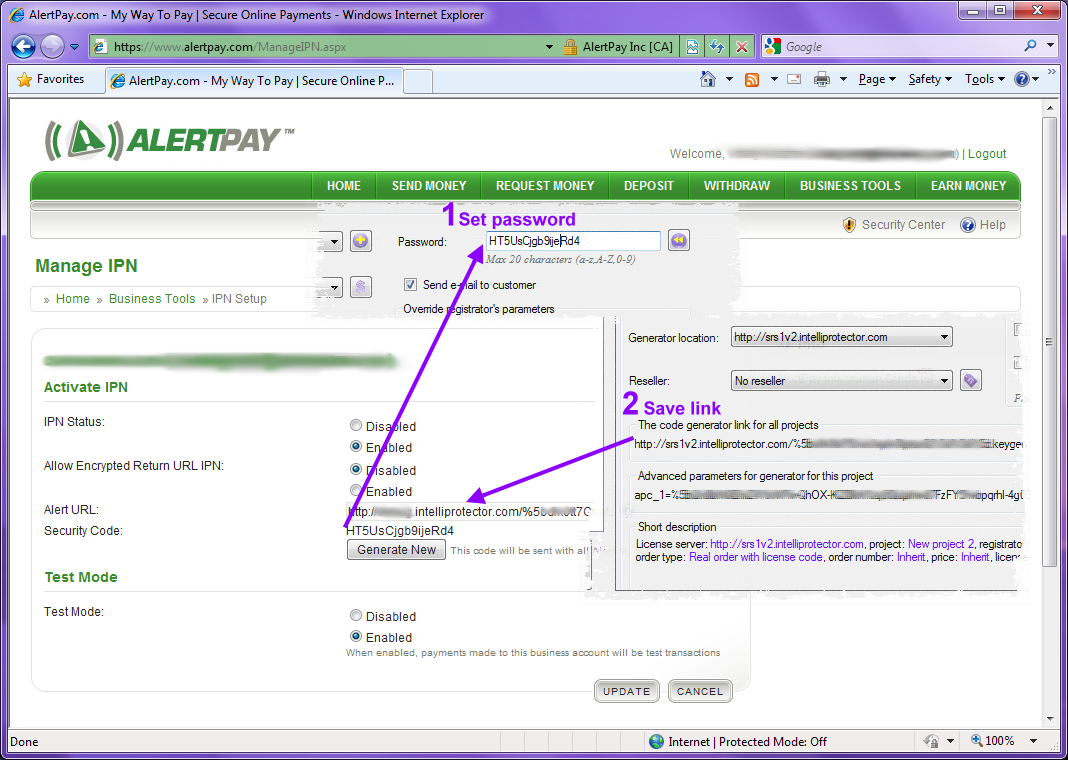
Task: Open the Favorites star button
Action: (x=50, y=80)
